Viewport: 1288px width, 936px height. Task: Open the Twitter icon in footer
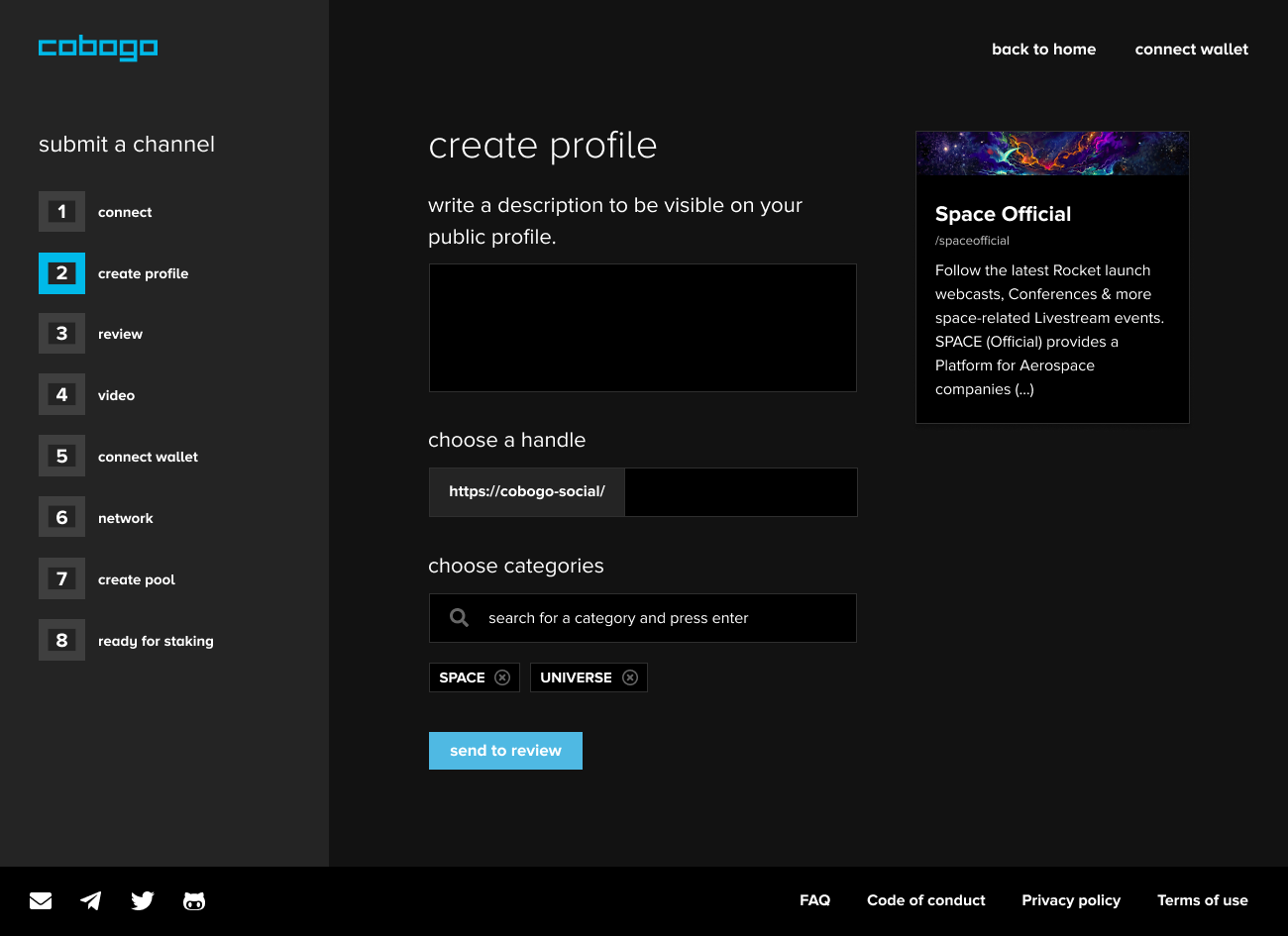(x=143, y=900)
